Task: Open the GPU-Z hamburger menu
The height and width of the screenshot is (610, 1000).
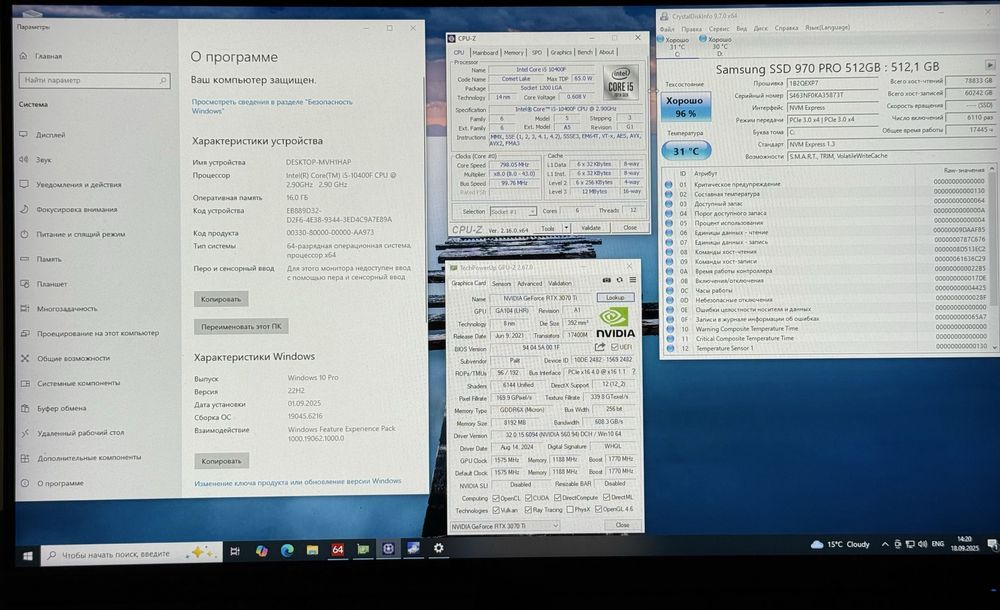Action: coord(633,279)
